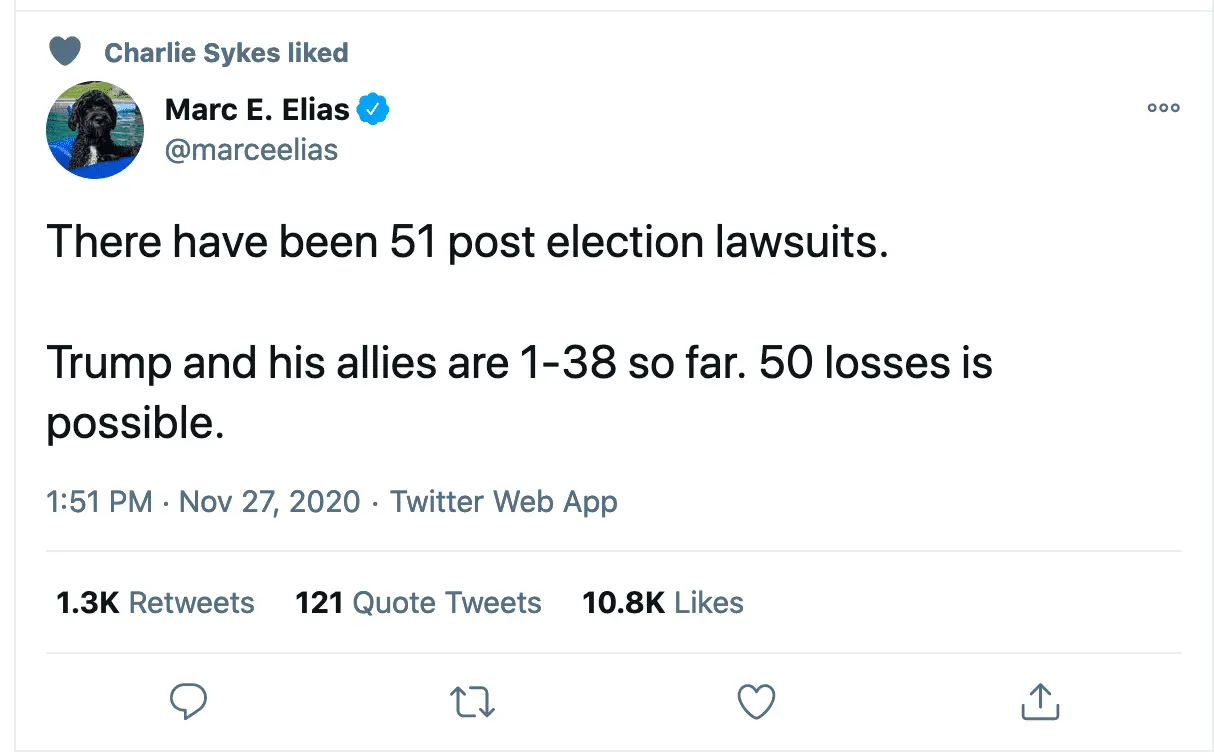
Task: Click the Nov 27, 2020 date
Action: [269, 501]
